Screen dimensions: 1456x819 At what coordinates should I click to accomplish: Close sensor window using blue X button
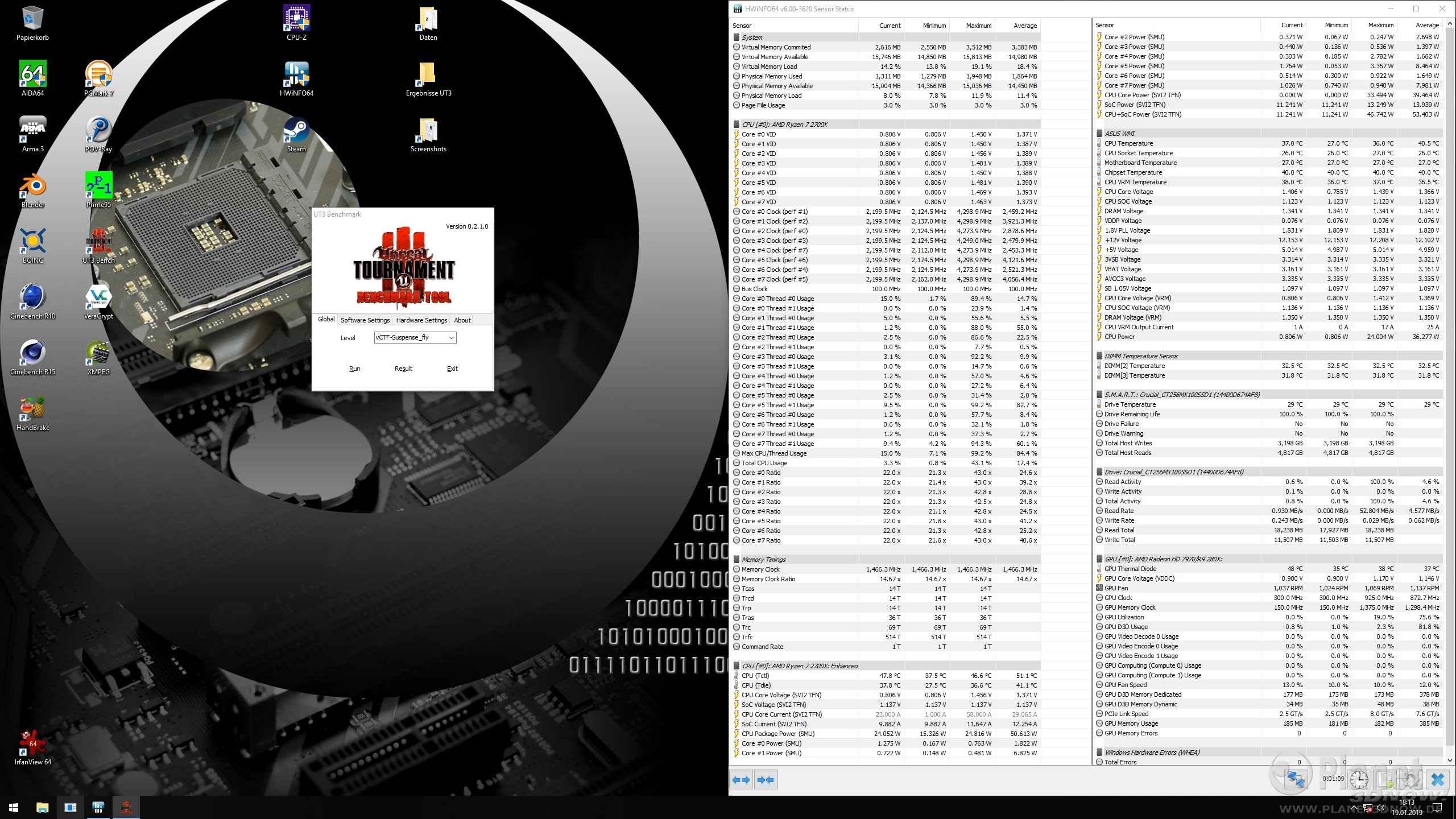click(1437, 780)
